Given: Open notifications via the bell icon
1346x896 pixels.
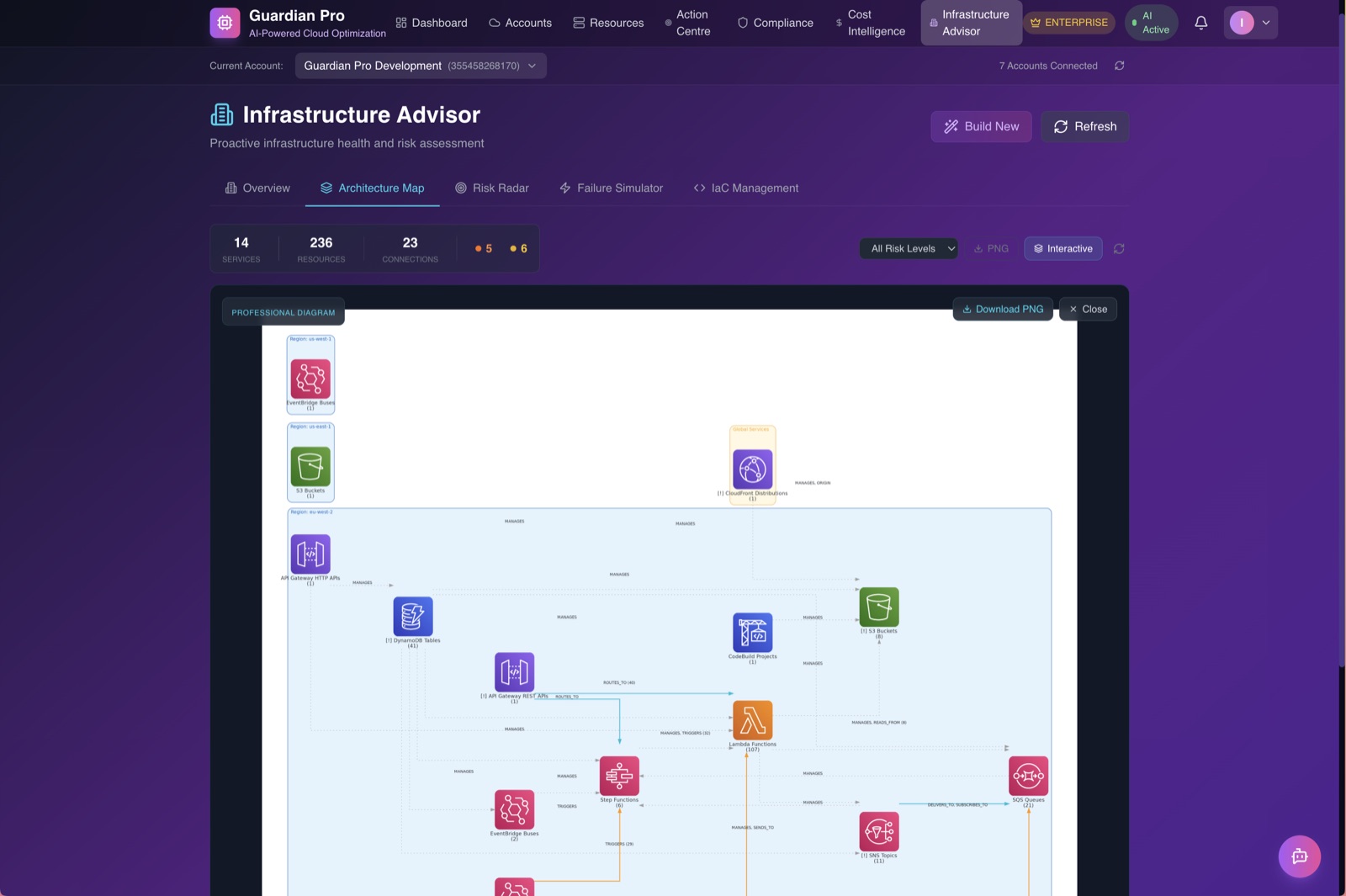Looking at the screenshot, I should click(1200, 23).
